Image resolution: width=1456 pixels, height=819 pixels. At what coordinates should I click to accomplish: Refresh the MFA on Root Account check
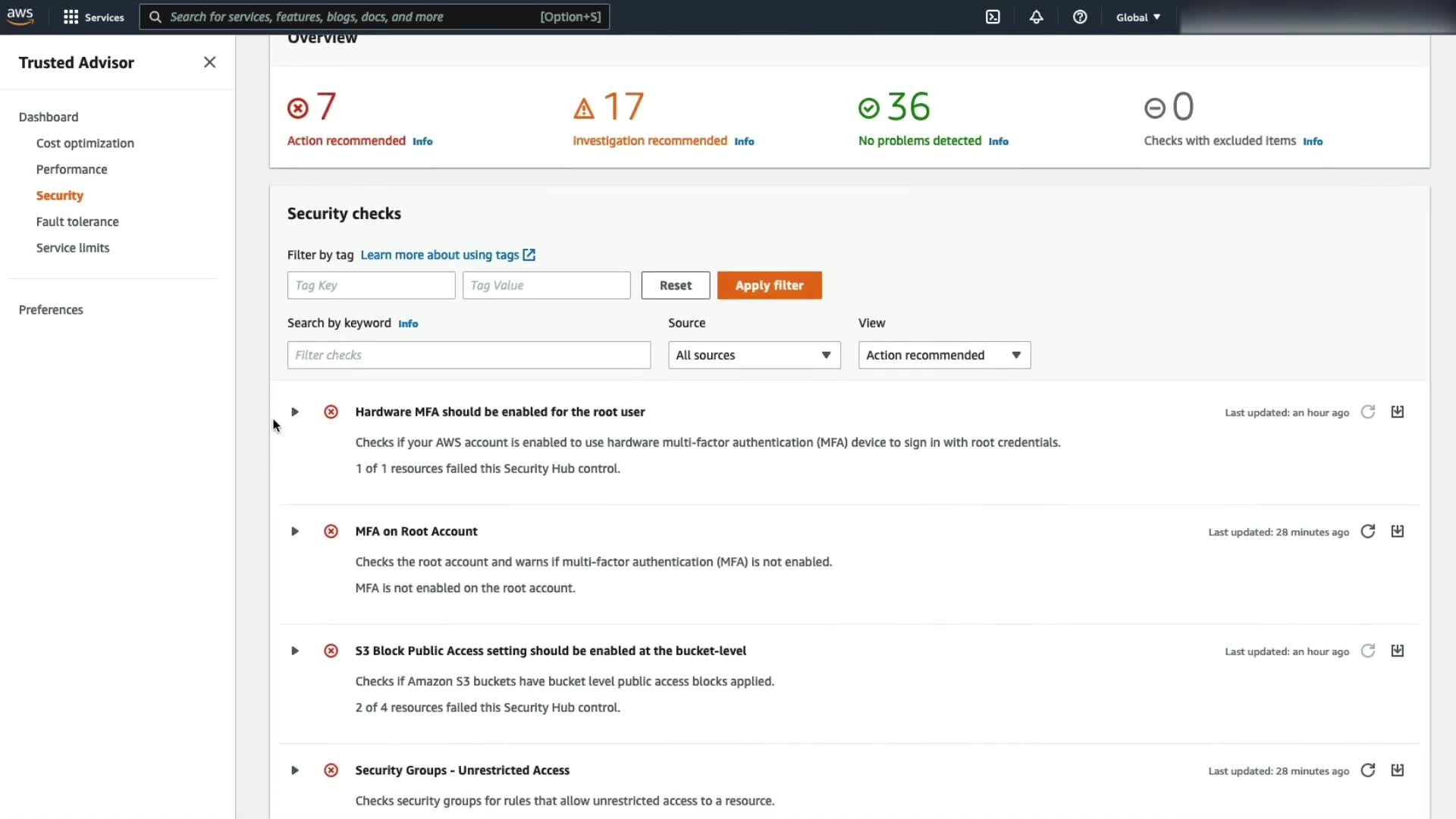point(1367,532)
